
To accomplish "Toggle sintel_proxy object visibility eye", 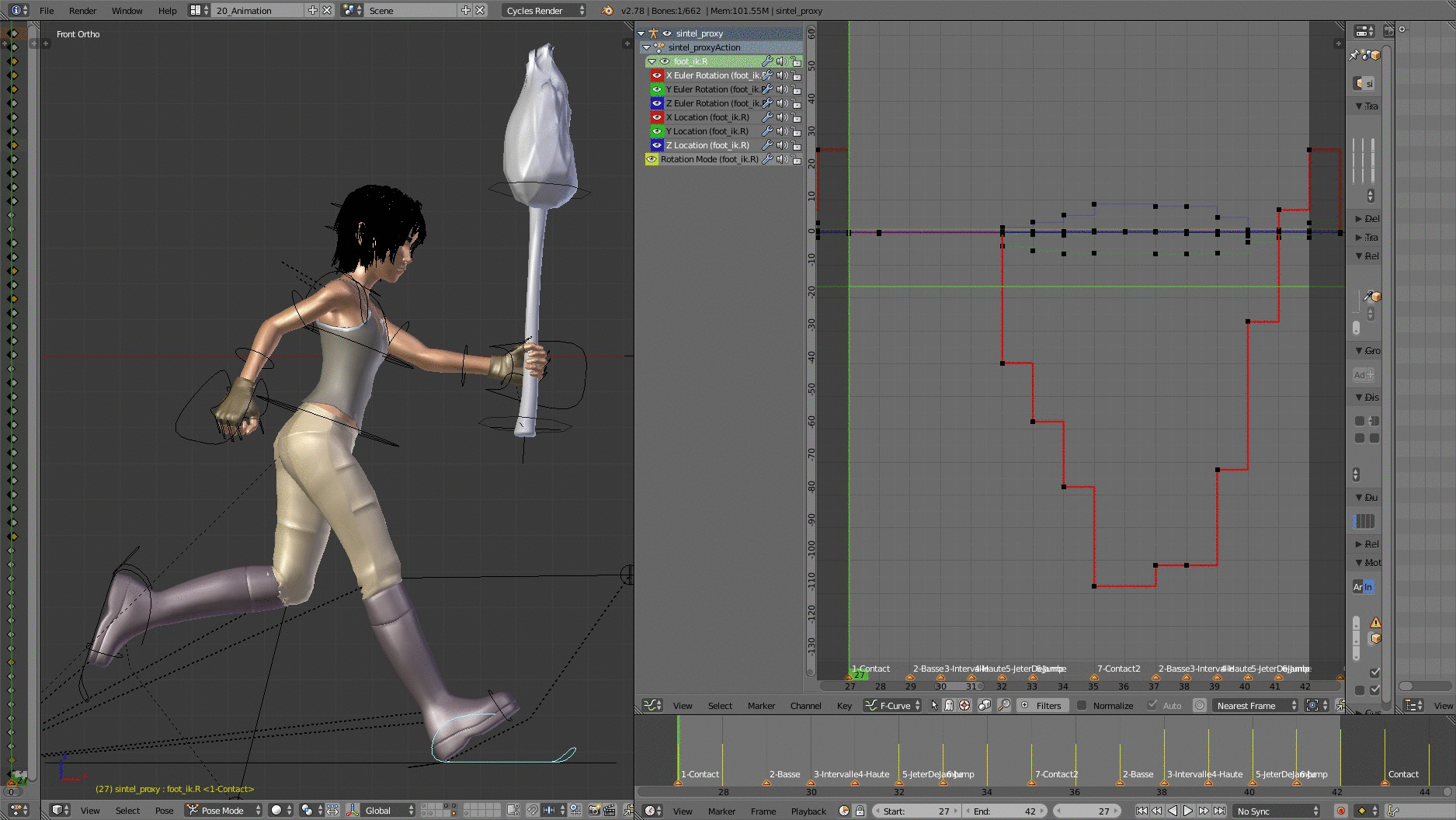I will 666,33.
